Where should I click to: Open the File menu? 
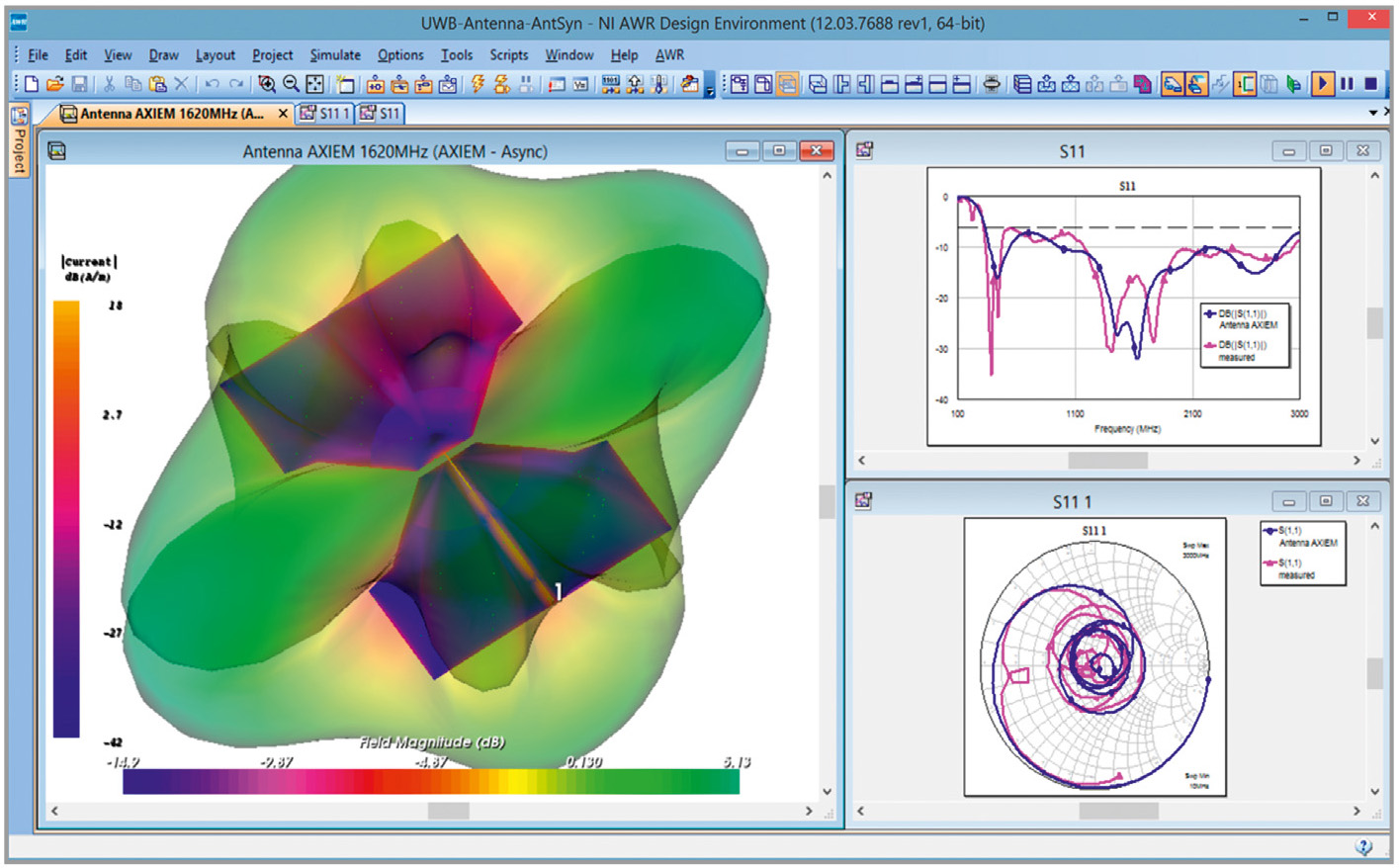click(x=39, y=55)
